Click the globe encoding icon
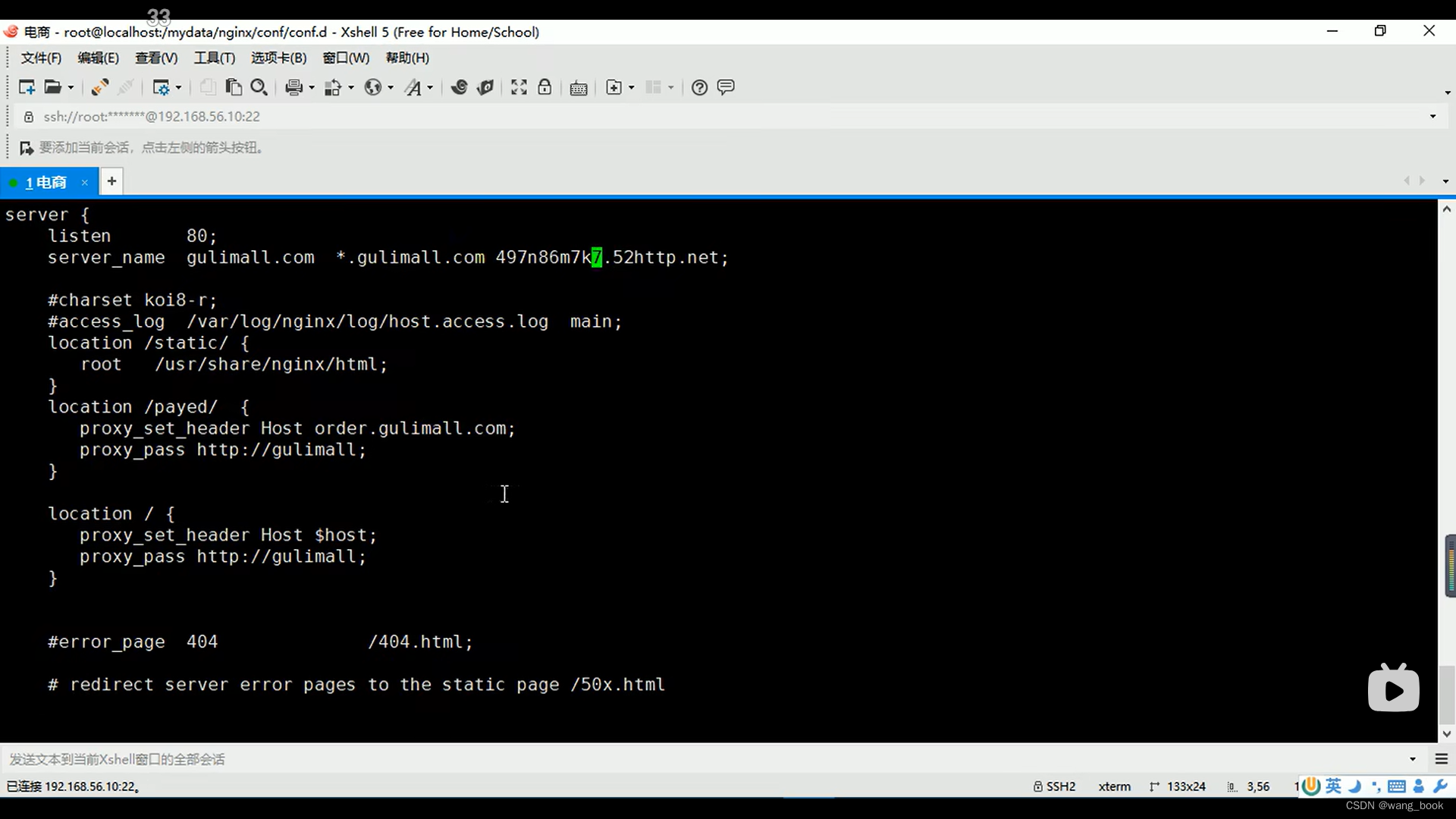 pyautogui.click(x=372, y=87)
